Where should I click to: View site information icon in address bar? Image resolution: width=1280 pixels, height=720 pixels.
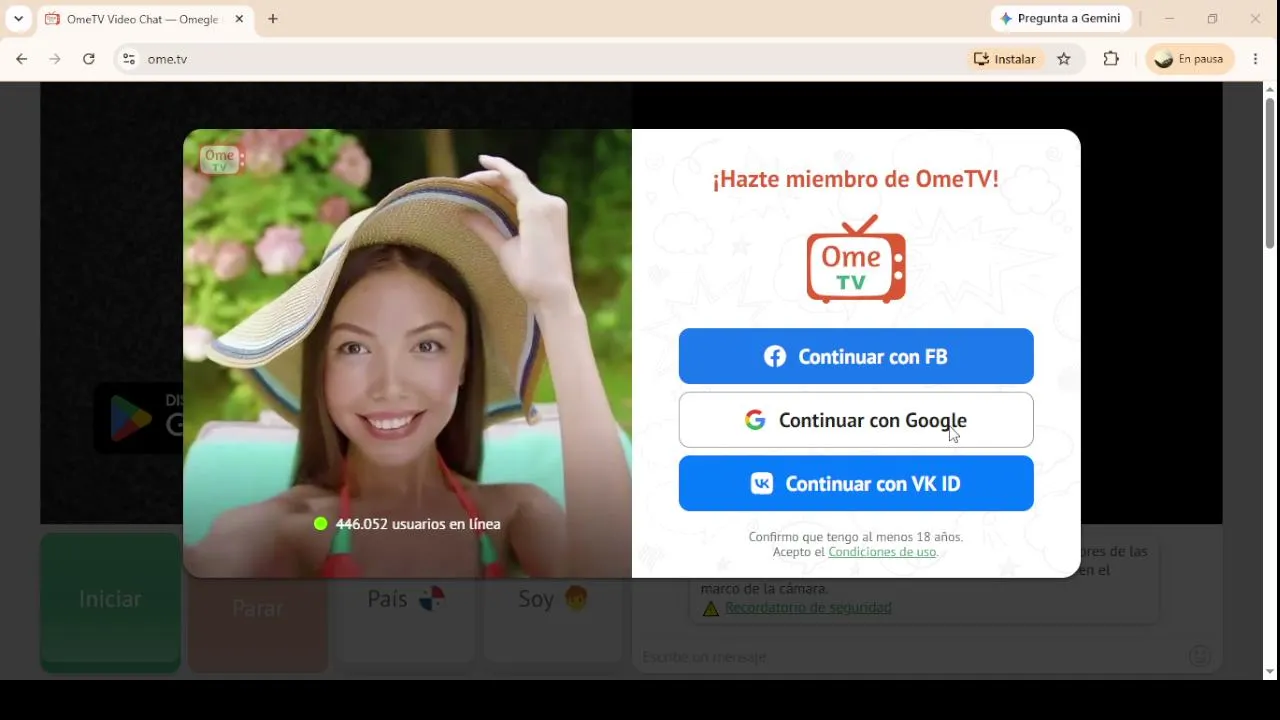(x=128, y=59)
